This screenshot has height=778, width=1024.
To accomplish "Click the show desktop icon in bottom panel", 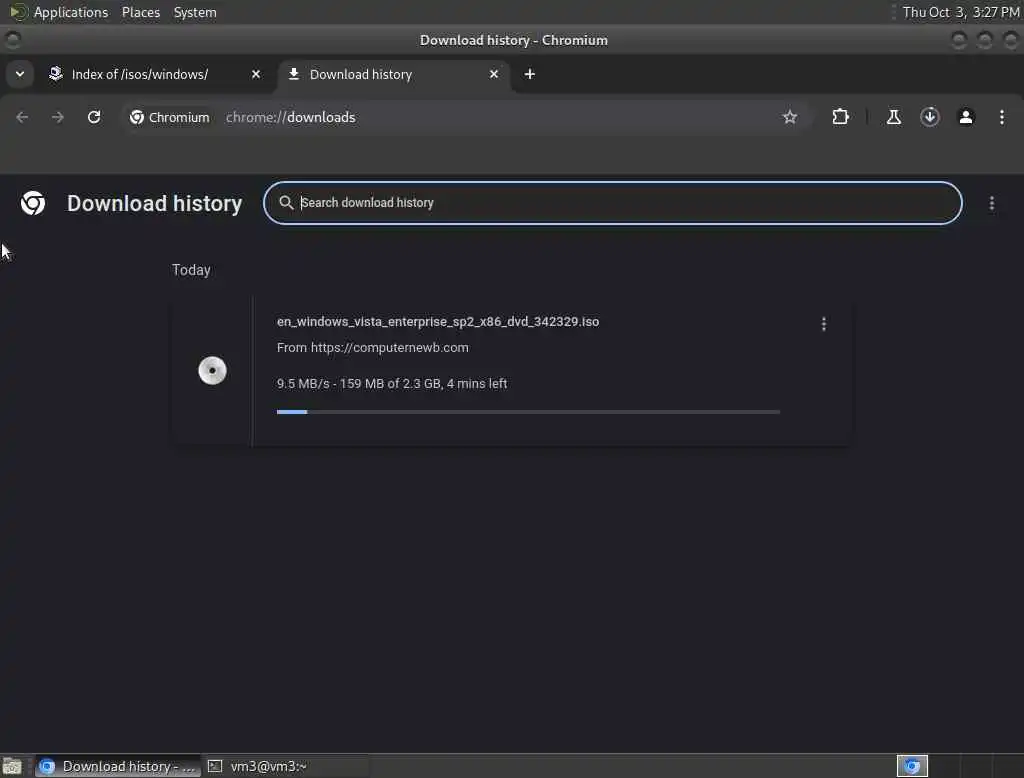I will click(12, 766).
